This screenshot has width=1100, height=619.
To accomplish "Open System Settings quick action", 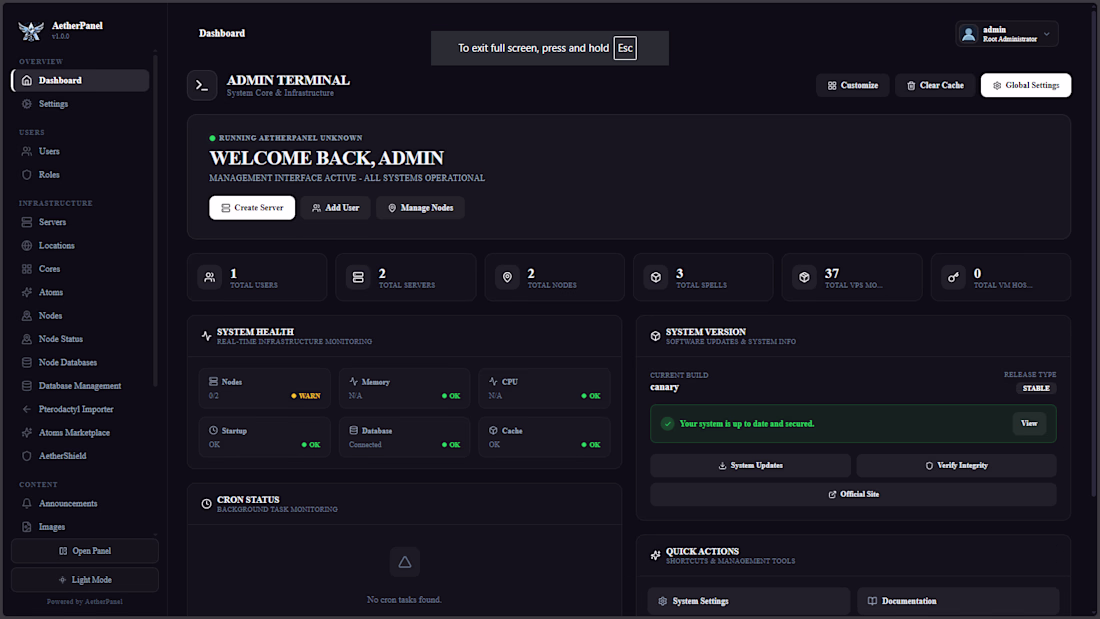I will pyautogui.click(x=749, y=601).
